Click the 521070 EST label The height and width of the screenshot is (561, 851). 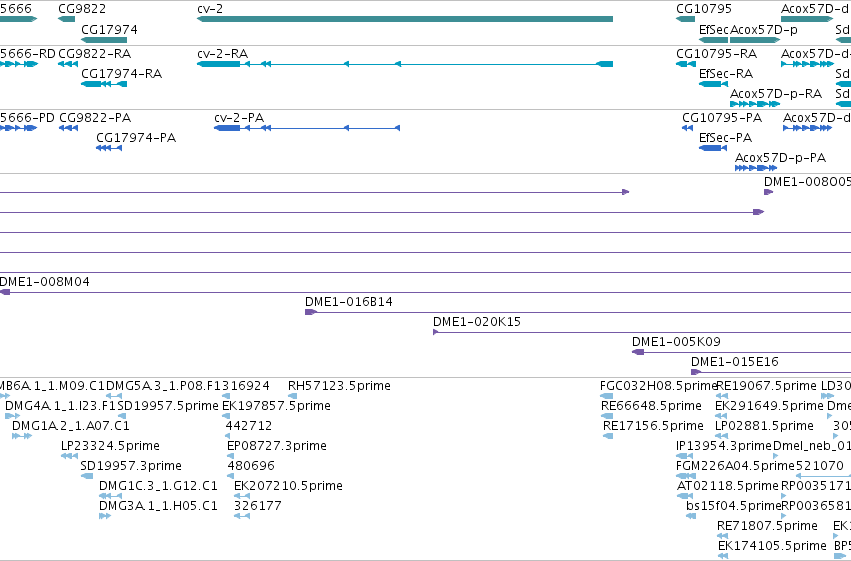pos(820,466)
